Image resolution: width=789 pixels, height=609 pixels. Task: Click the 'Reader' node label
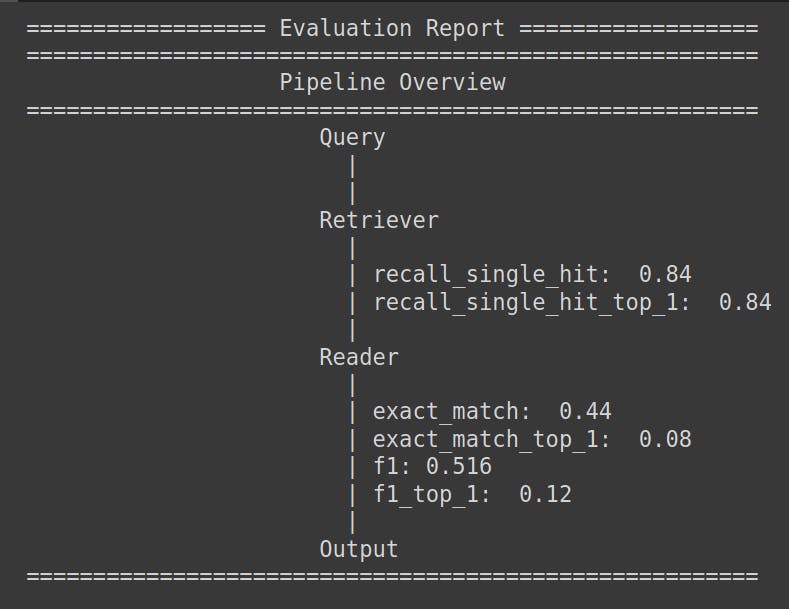pyautogui.click(x=359, y=357)
